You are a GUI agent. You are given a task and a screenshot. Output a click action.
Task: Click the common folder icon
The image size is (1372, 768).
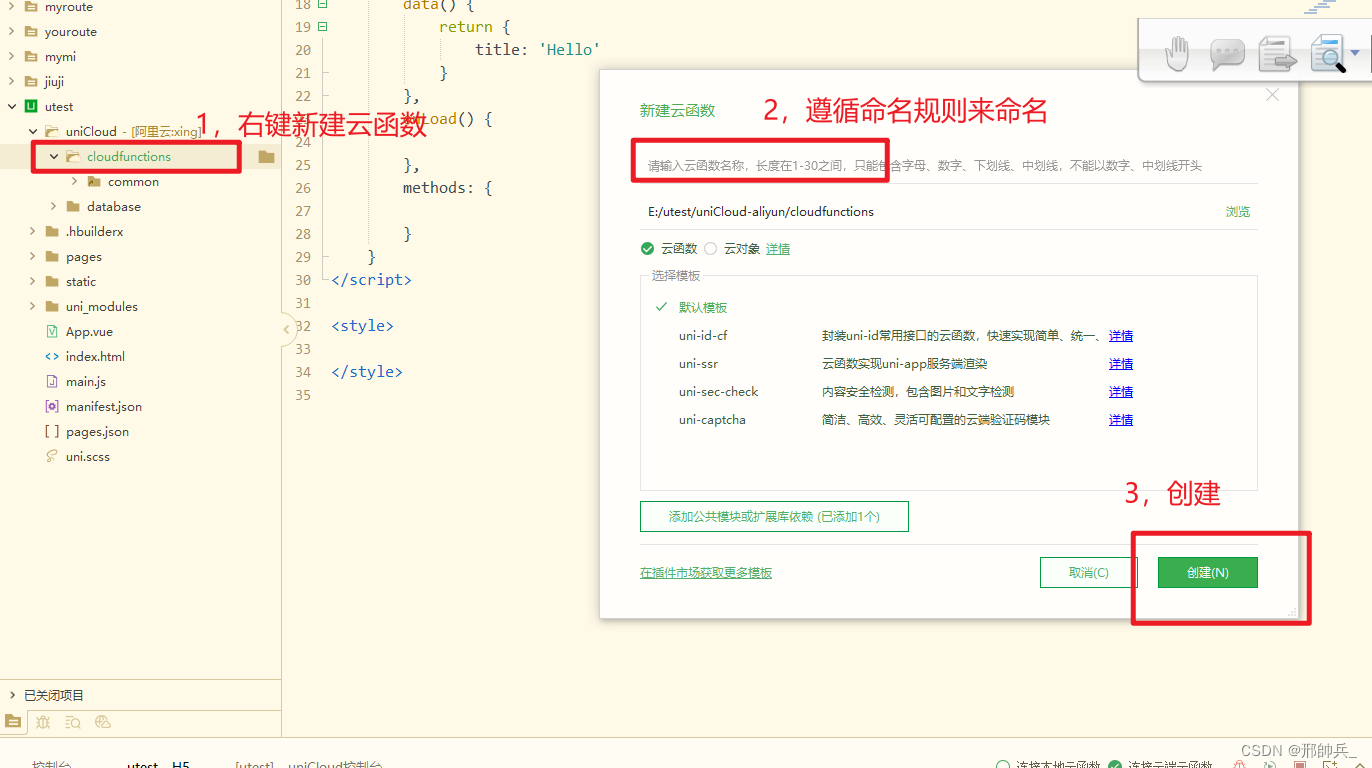point(94,181)
